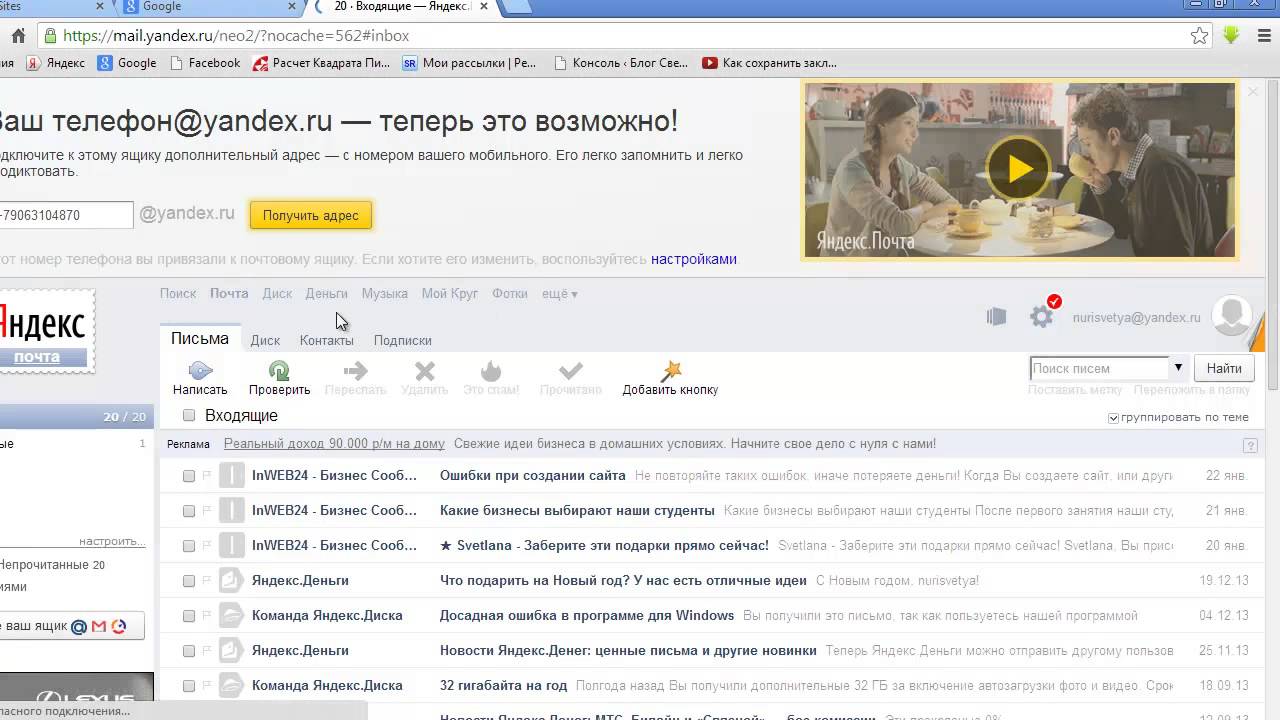Toggle select-all checkbox next to Входящие

(189, 416)
